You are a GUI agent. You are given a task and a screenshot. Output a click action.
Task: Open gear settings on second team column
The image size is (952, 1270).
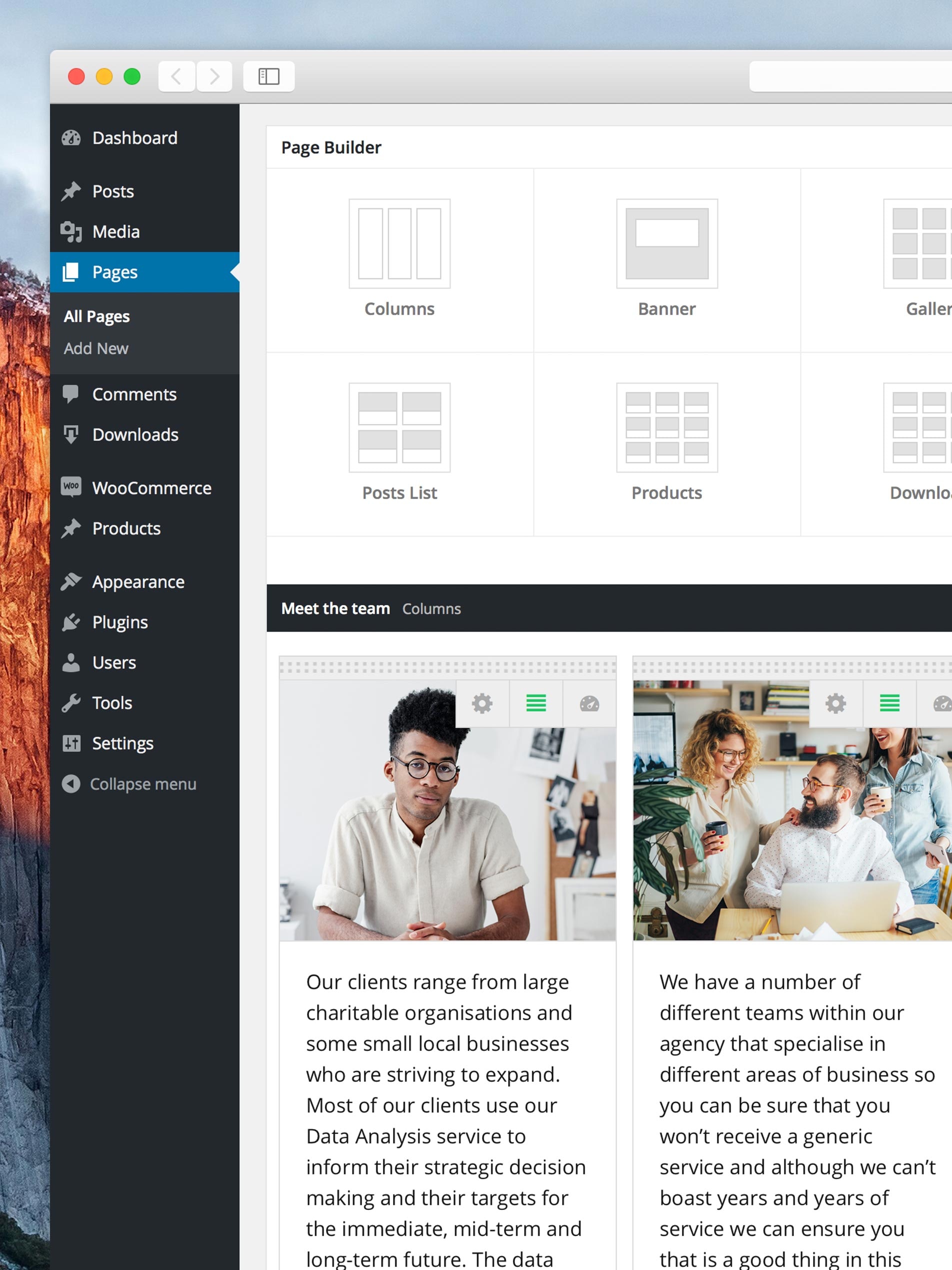click(835, 703)
